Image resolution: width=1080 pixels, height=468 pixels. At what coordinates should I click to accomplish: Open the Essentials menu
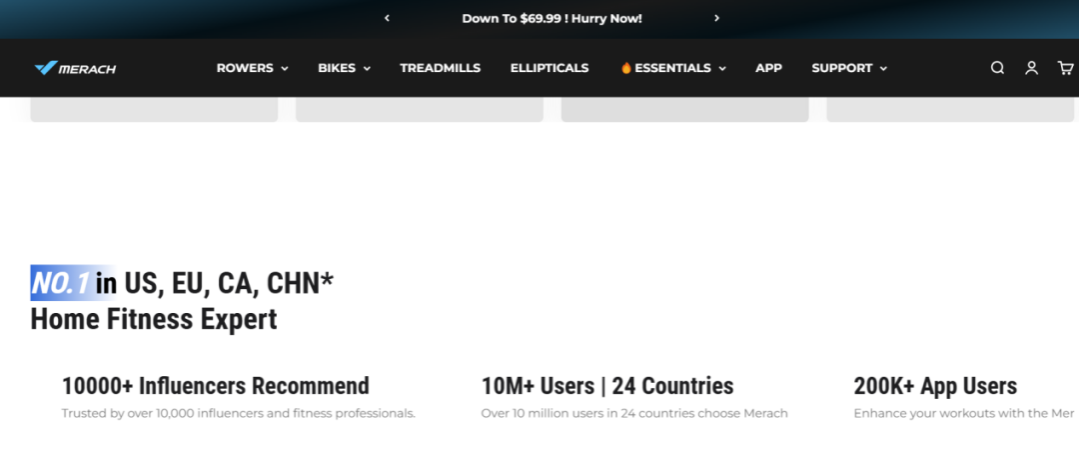pyautogui.click(x=673, y=68)
